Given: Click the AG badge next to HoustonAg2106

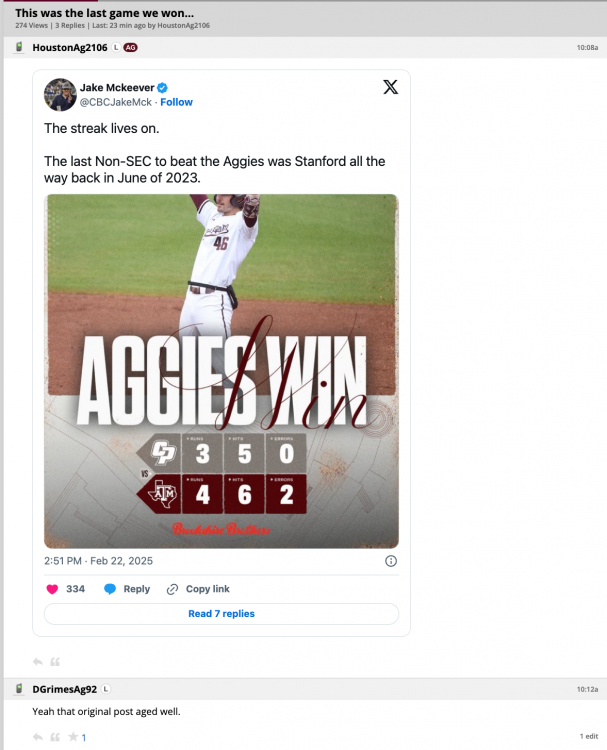Looking at the screenshot, I should (130, 47).
